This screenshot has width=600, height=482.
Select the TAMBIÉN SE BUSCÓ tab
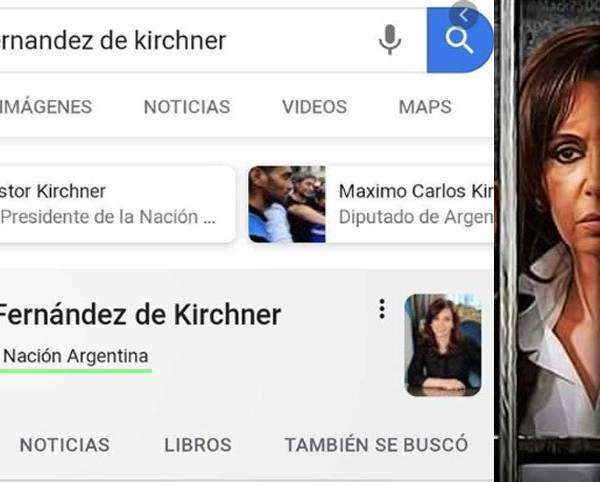(377, 445)
